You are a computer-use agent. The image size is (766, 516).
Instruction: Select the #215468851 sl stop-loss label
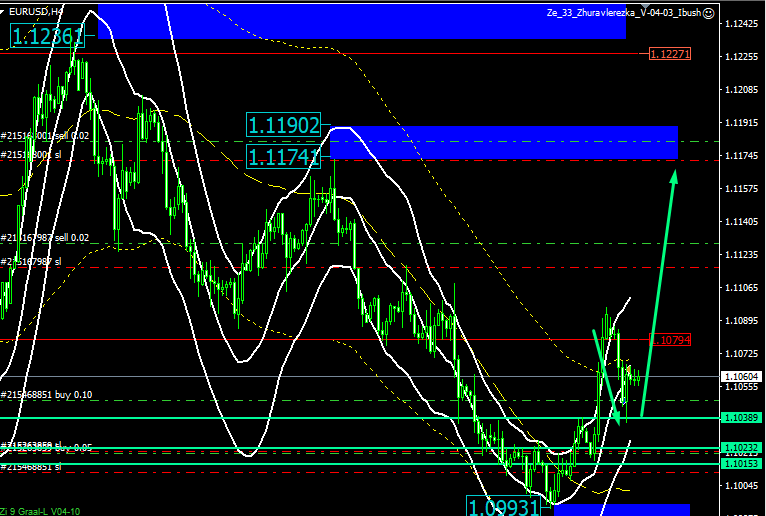point(31,467)
